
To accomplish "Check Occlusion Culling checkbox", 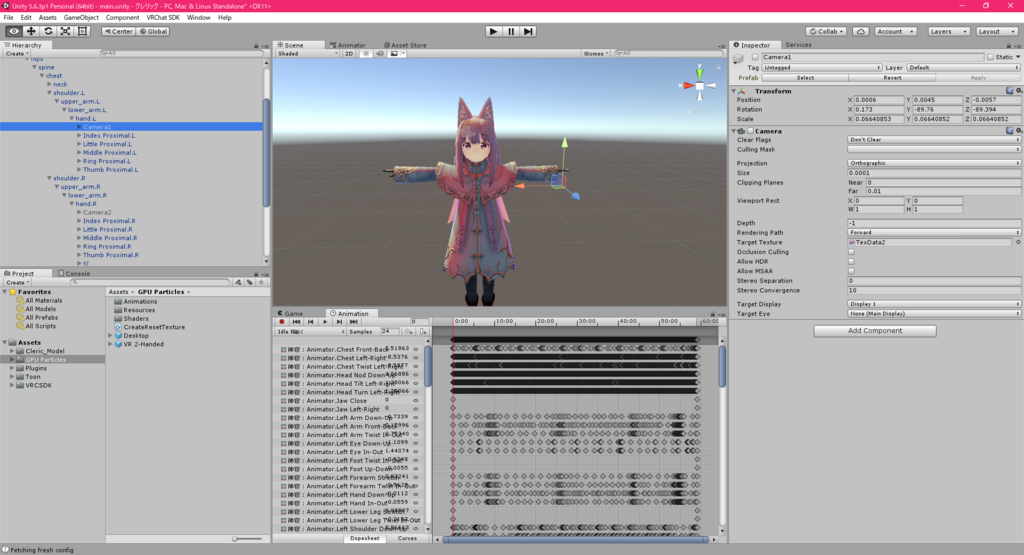I will tap(851, 252).
